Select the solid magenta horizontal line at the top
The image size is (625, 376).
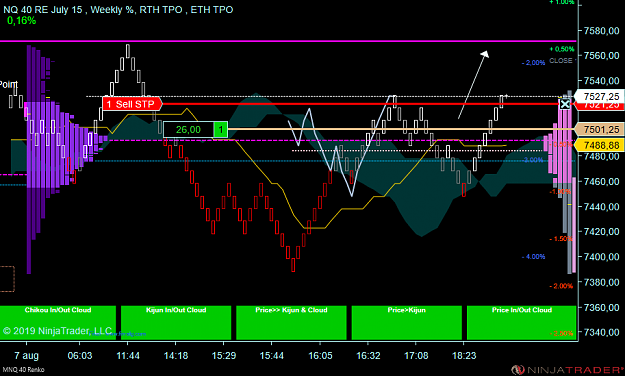(288, 41)
